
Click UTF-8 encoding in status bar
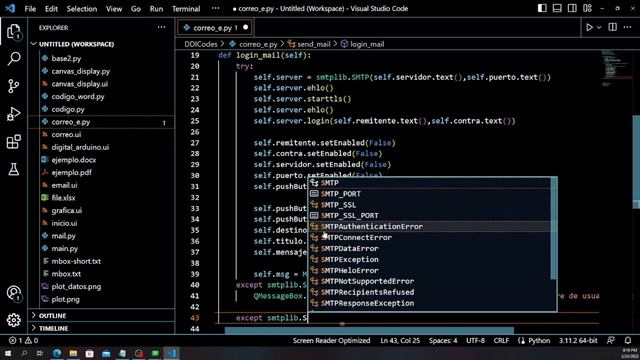click(x=476, y=340)
